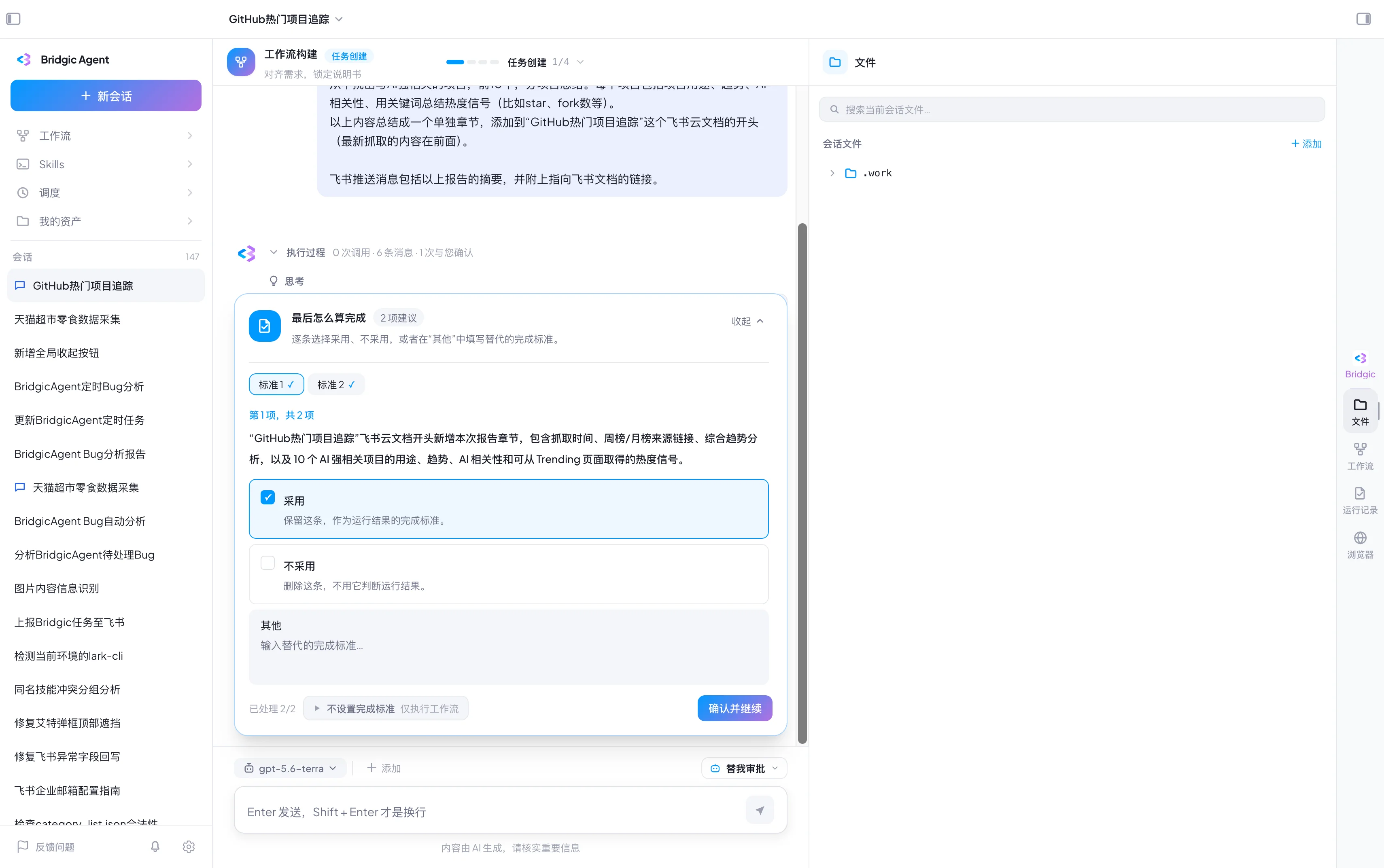Click the chat vertical scrollbar
Viewport: 1384px width, 868px height.
coord(802,483)
